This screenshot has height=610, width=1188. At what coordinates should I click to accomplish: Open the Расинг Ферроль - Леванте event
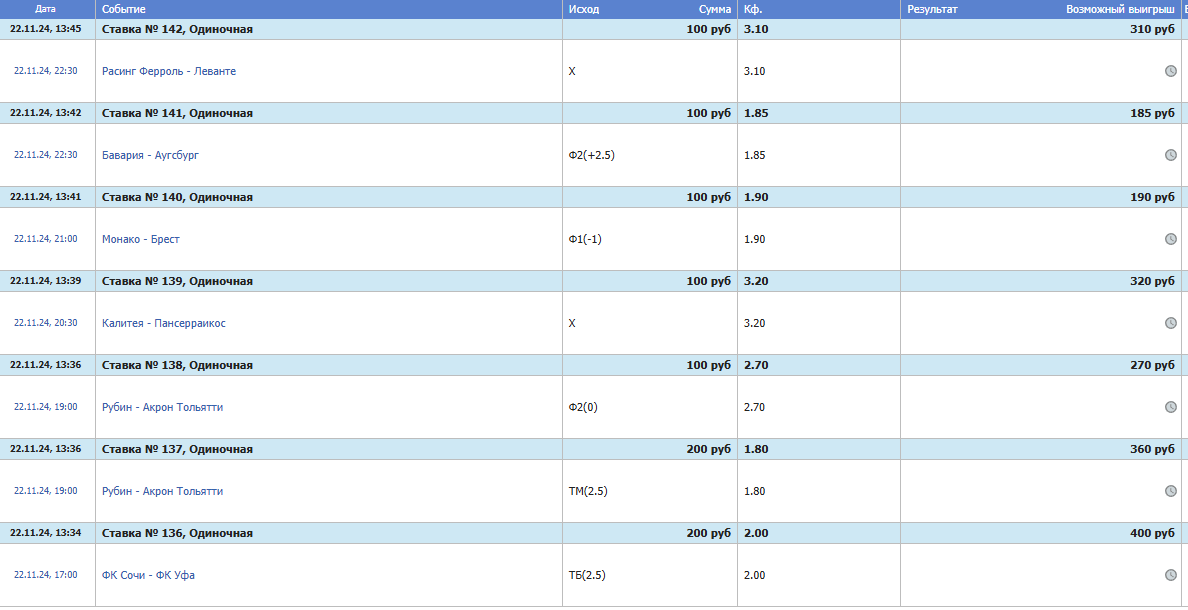coord(169,71)
